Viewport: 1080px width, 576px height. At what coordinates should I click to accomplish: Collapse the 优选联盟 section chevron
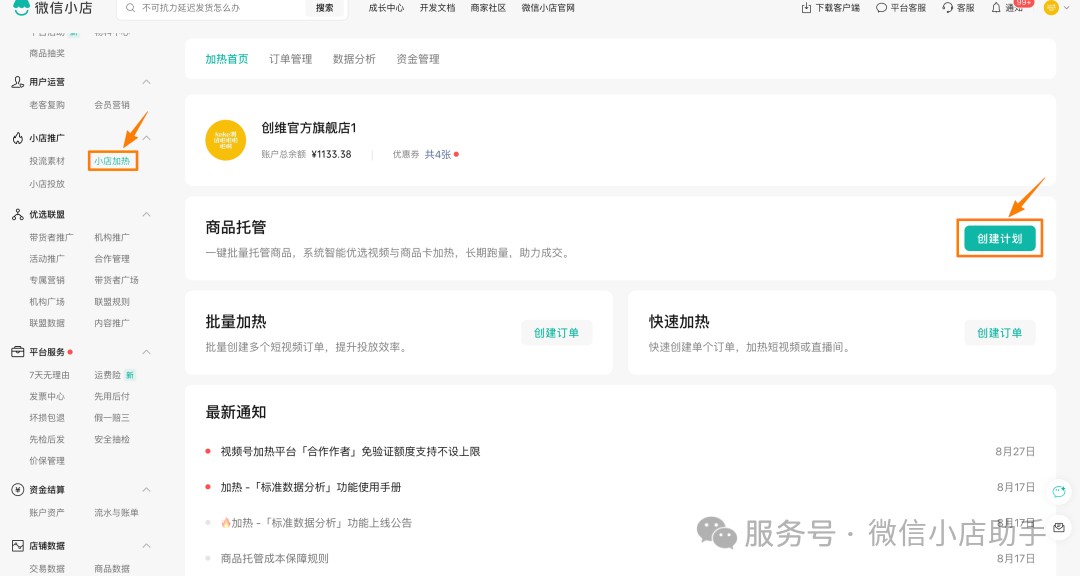coord(147,214)
